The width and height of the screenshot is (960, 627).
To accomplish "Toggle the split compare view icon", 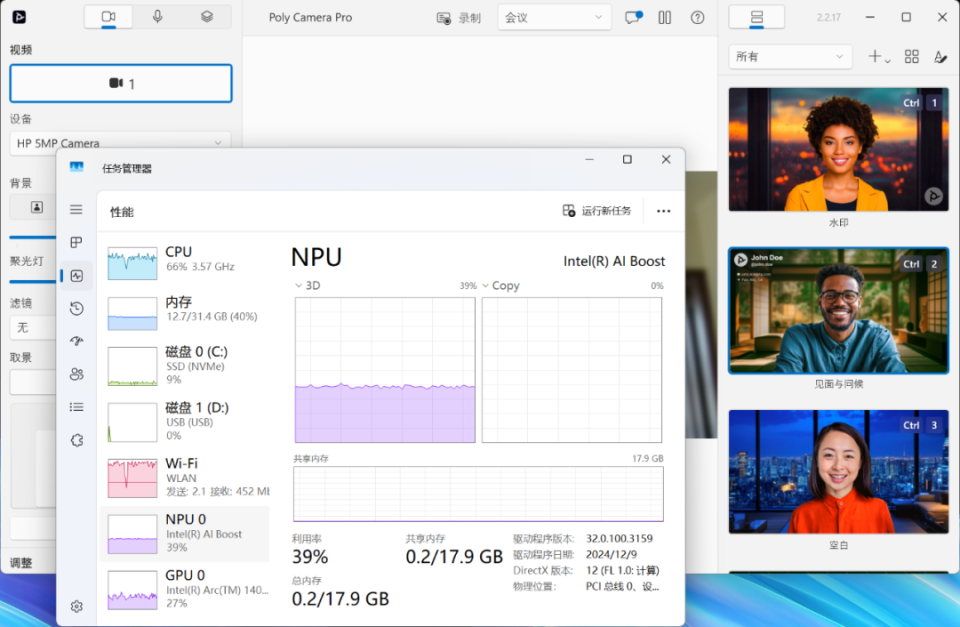I will coord(665,17).
